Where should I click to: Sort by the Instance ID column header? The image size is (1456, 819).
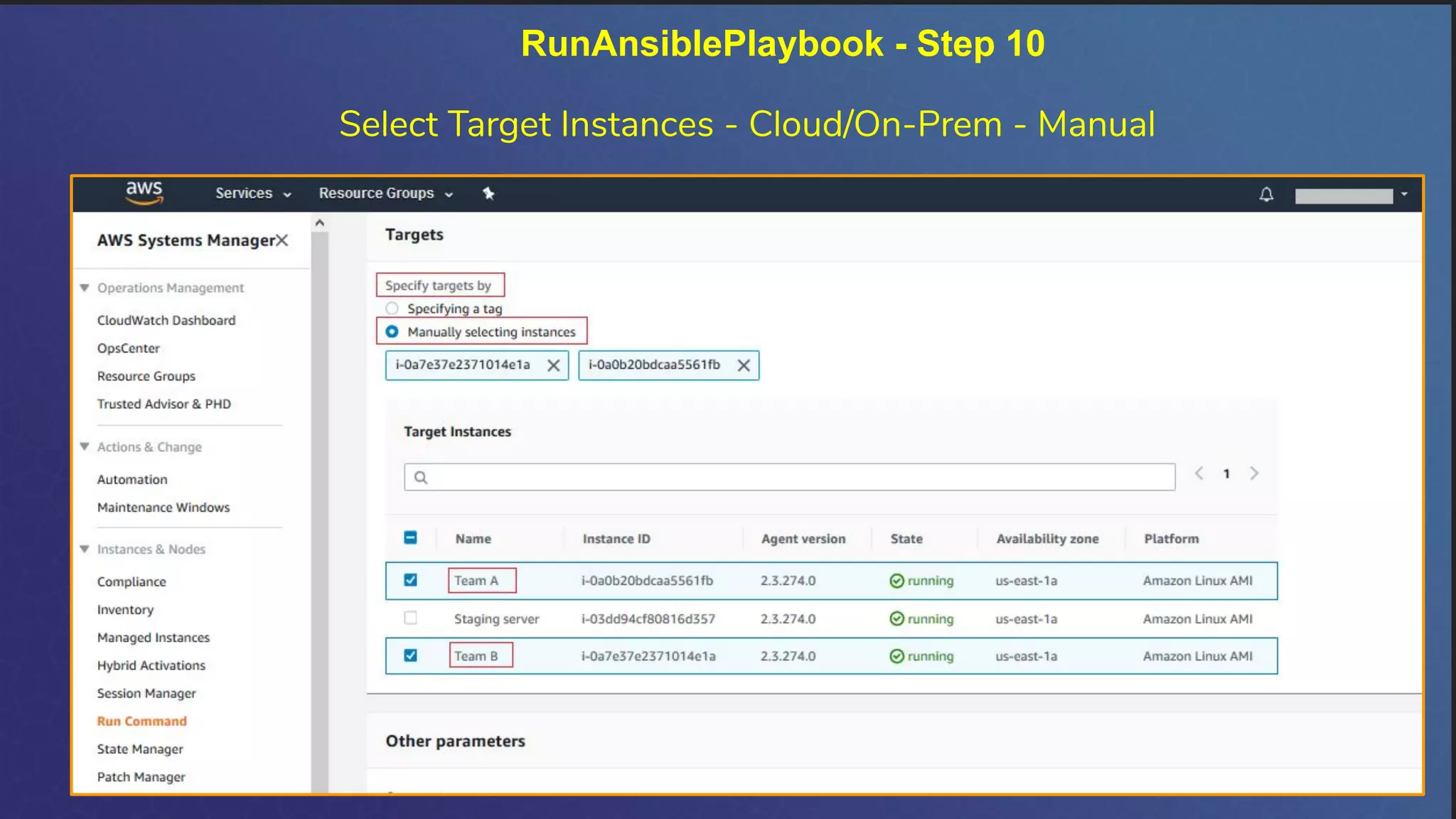click(616, 539)
